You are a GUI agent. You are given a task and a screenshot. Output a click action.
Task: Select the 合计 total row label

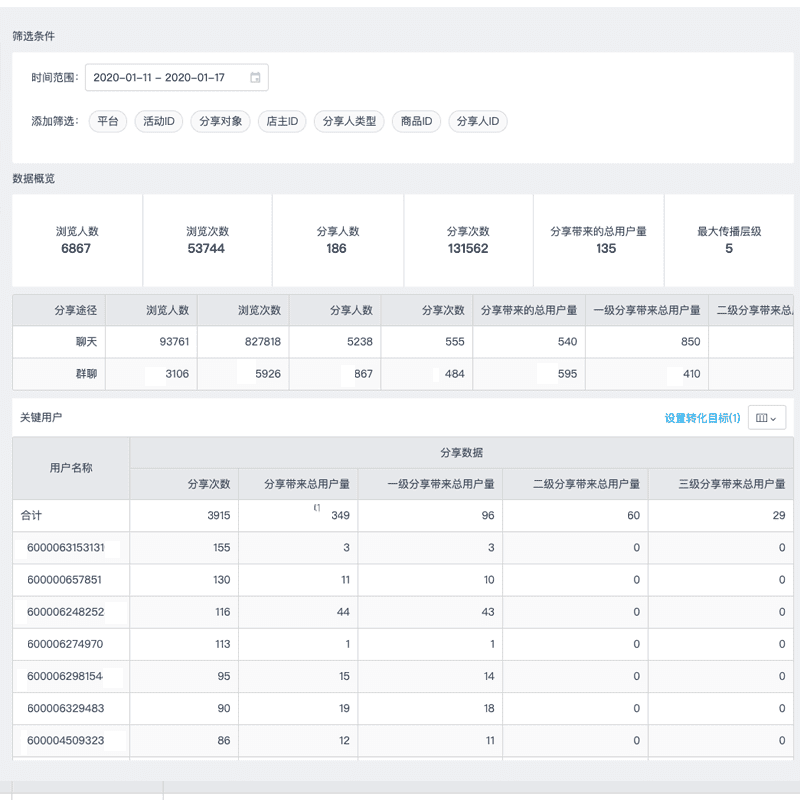click(31, 515)
